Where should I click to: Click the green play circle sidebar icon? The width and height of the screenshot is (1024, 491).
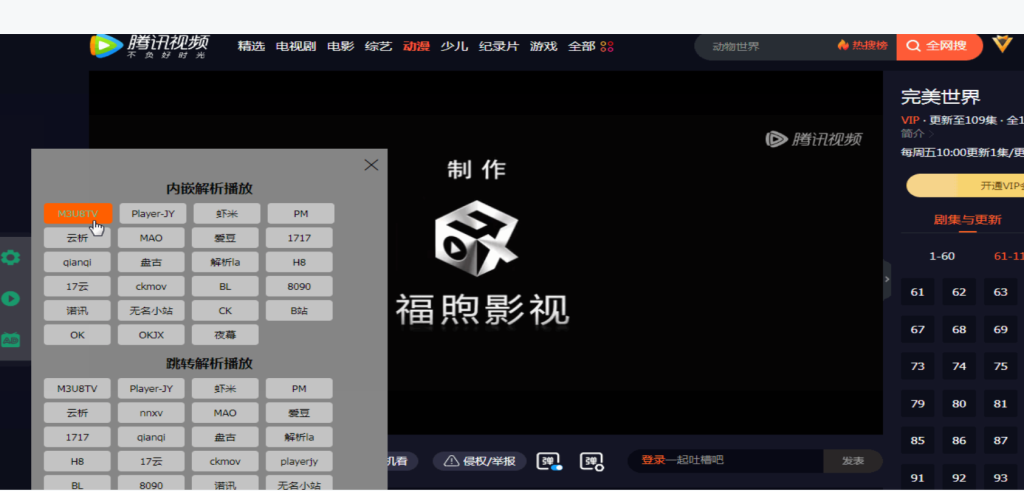(10, 298)
